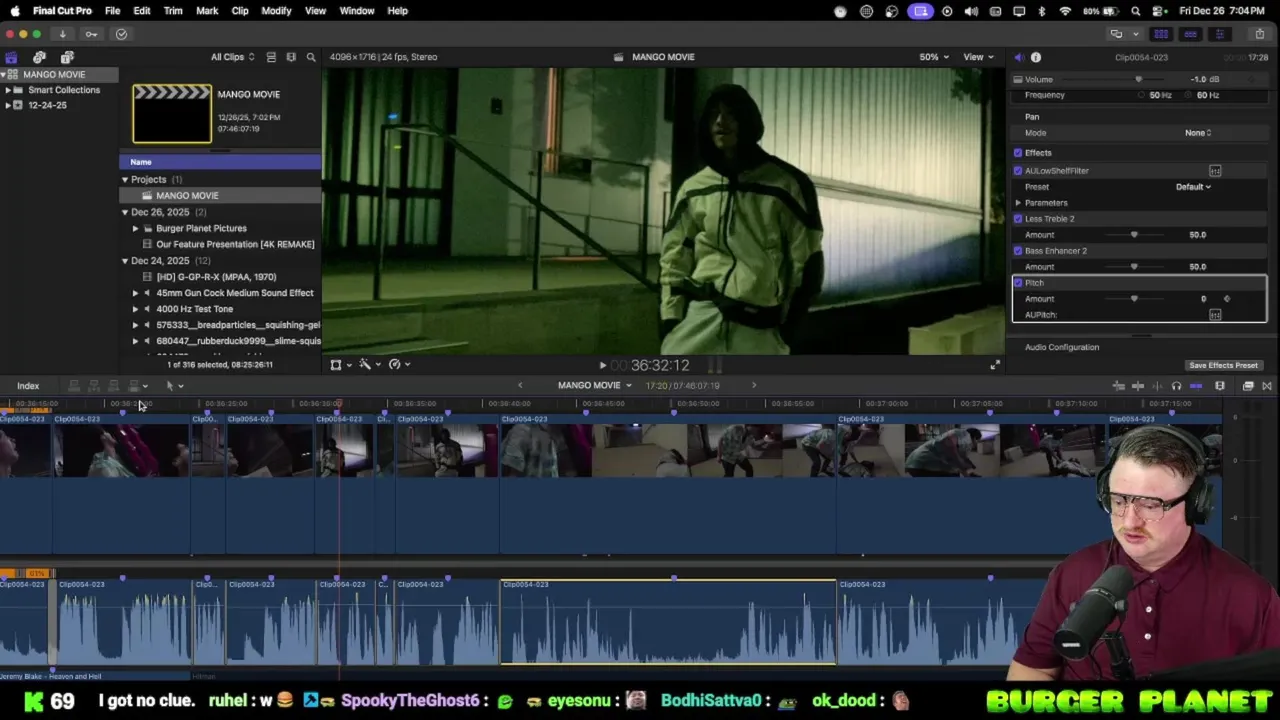
Task: Open the AUPitch editor icon
Action: 1215,315
